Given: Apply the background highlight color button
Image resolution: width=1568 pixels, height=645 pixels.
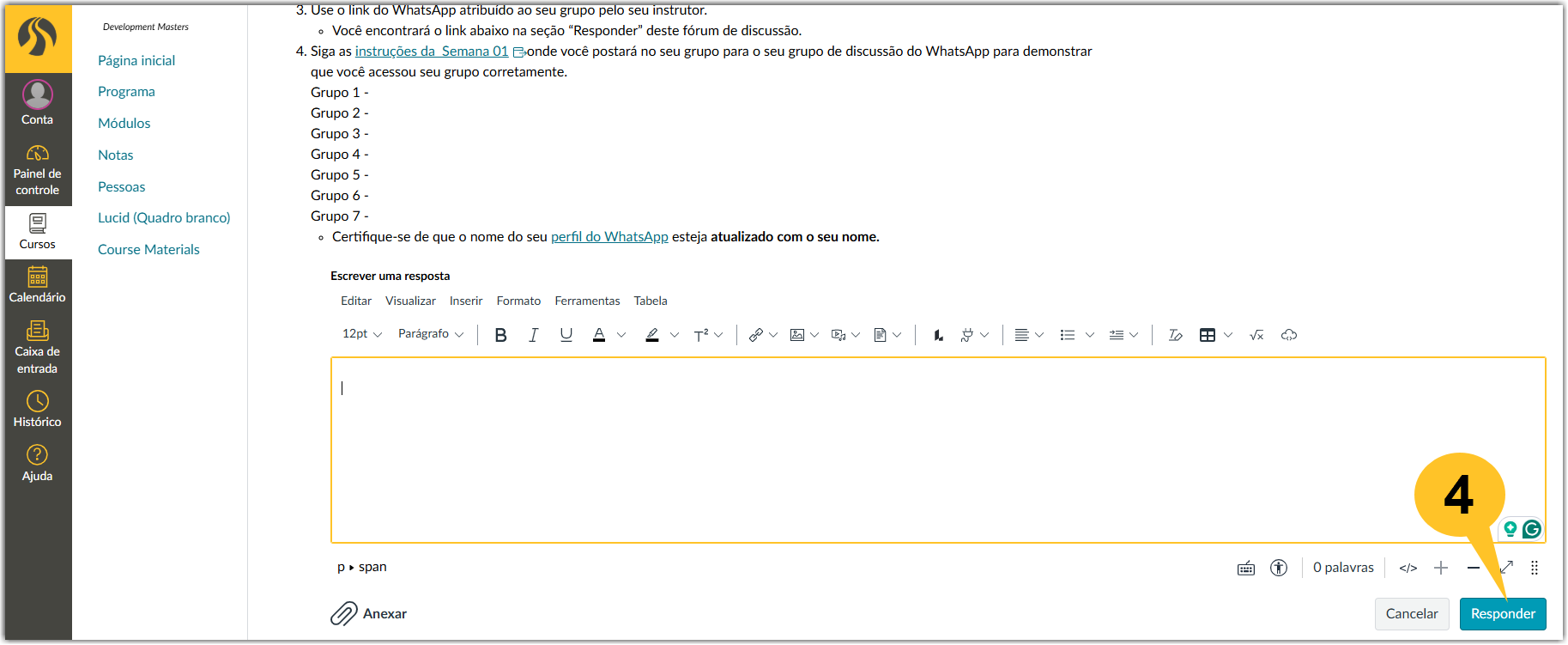Looking at the screenshot, I should point(652,335).
